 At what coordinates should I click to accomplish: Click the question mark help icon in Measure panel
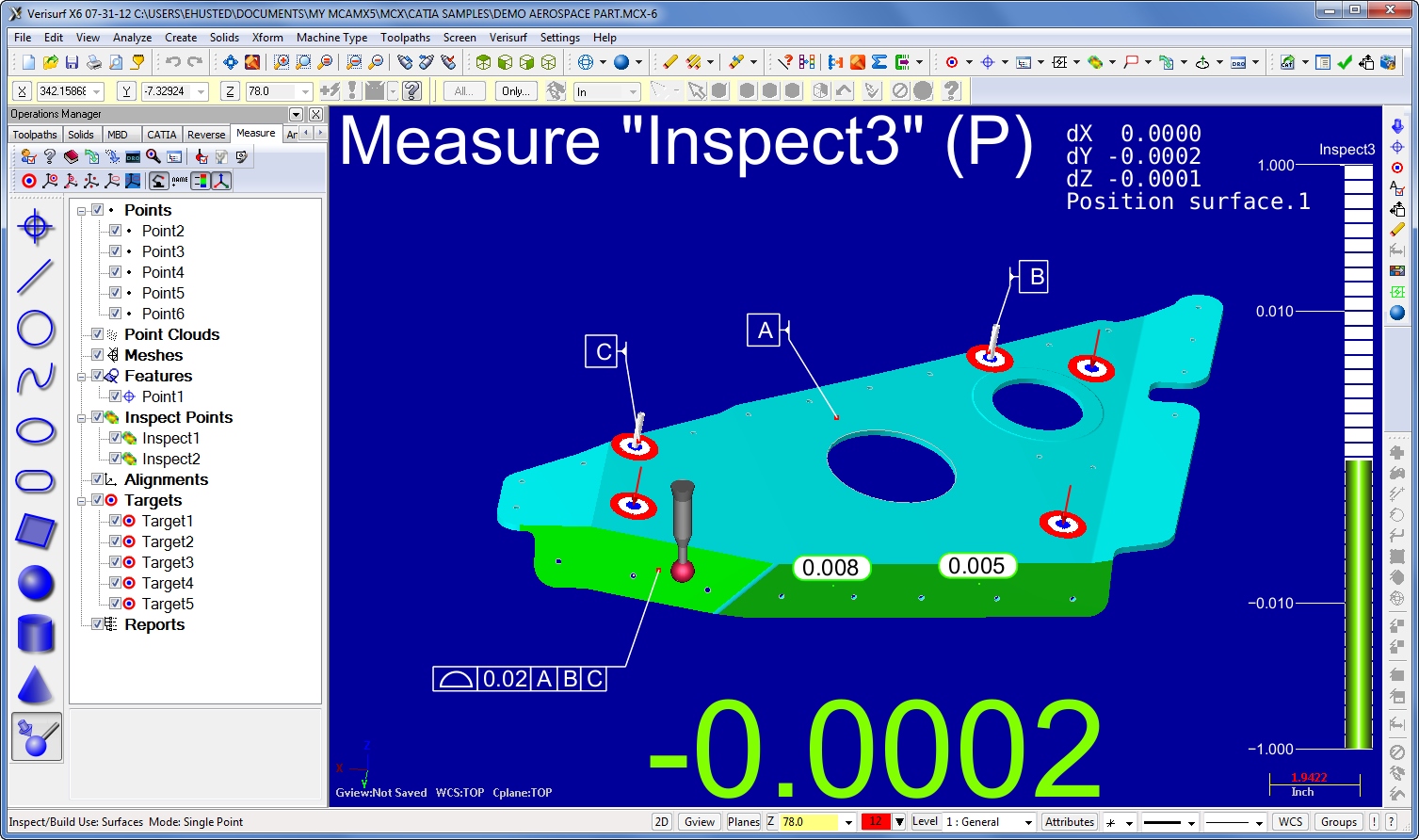click(49, 156)
